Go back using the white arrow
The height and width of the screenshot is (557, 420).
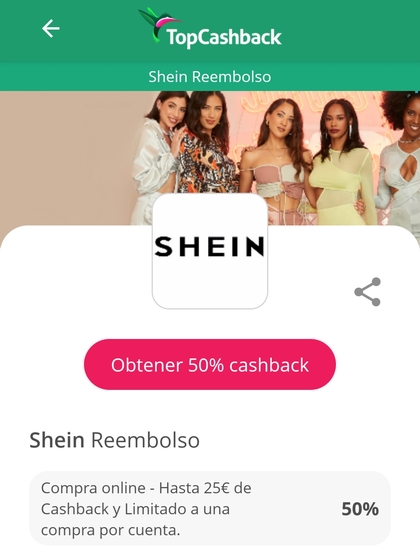click(51, 29)
